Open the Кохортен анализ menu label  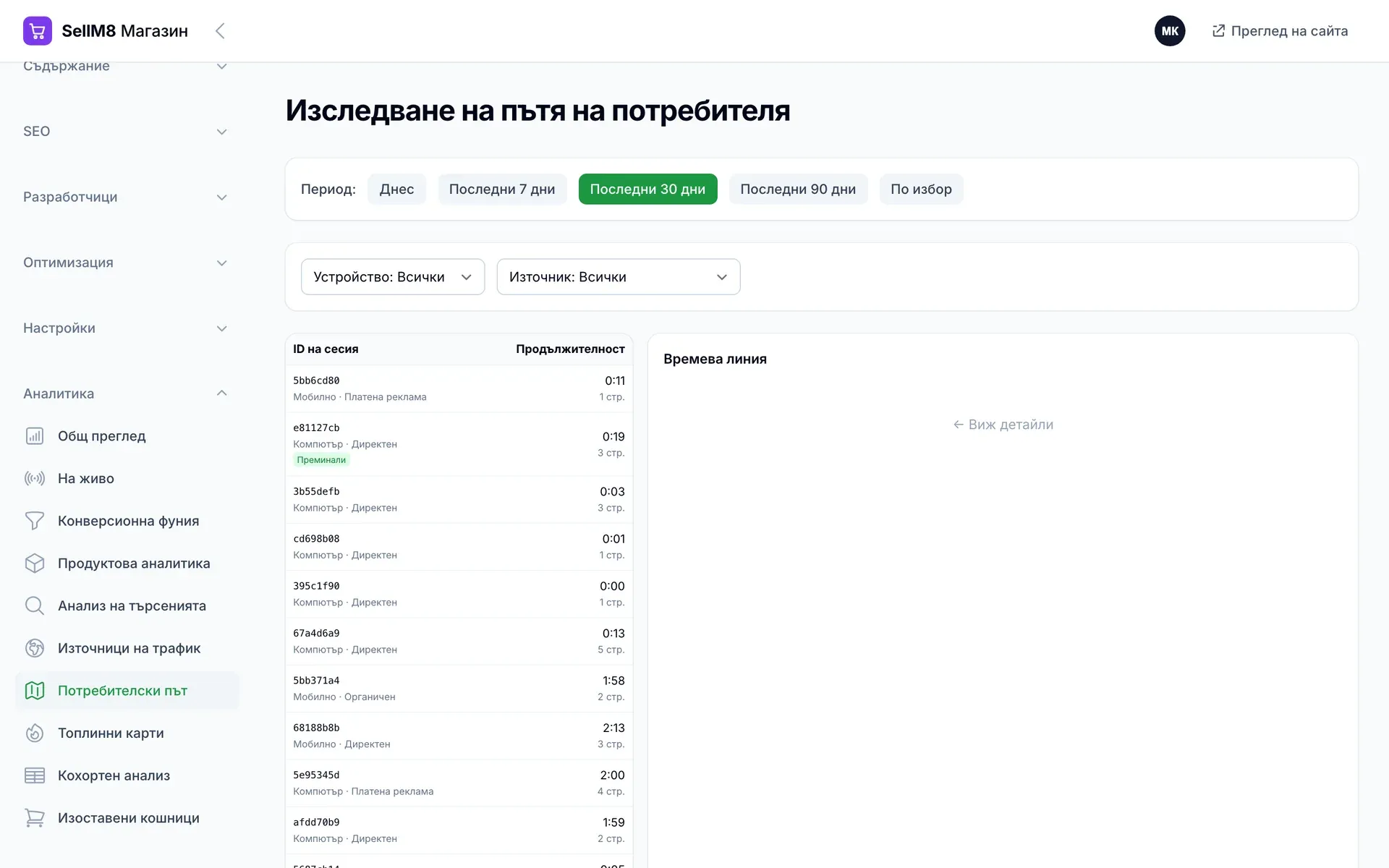point(114,775)
